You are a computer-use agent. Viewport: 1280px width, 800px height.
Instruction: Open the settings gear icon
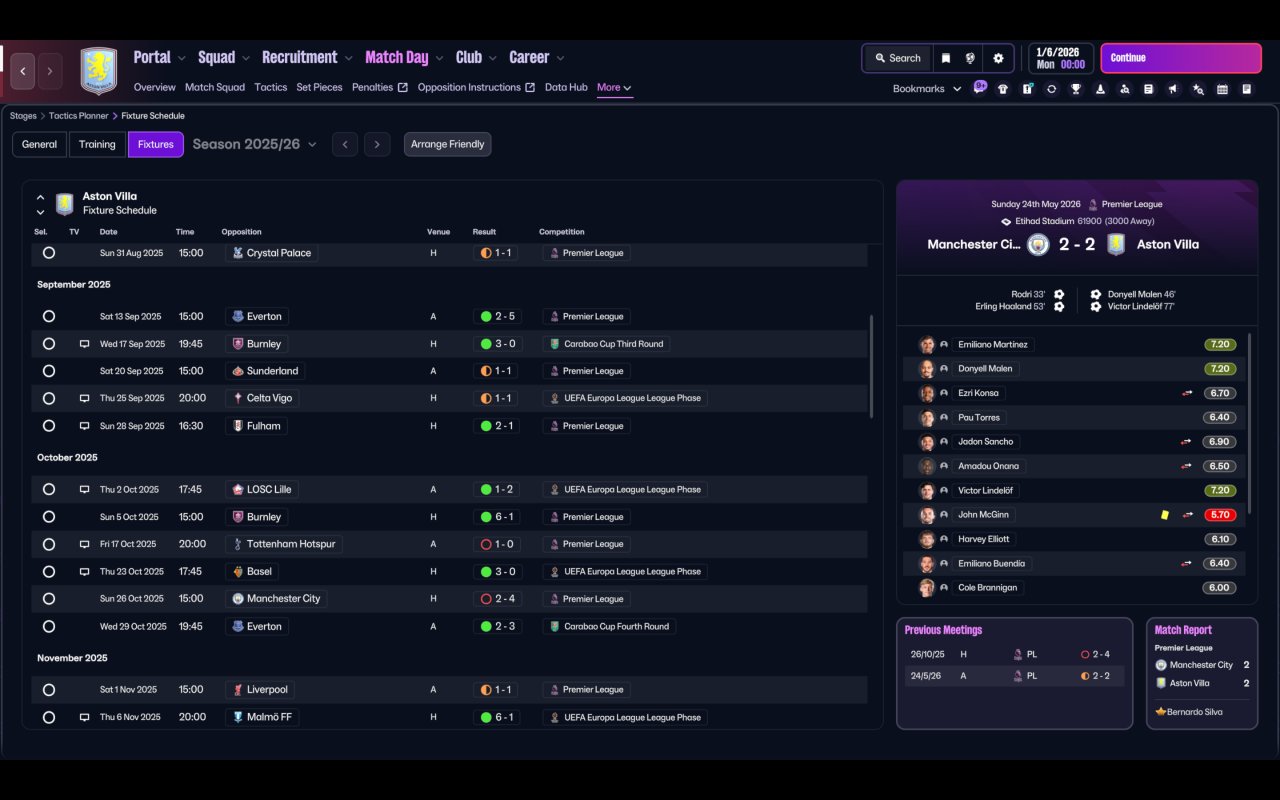coord(998,58)
